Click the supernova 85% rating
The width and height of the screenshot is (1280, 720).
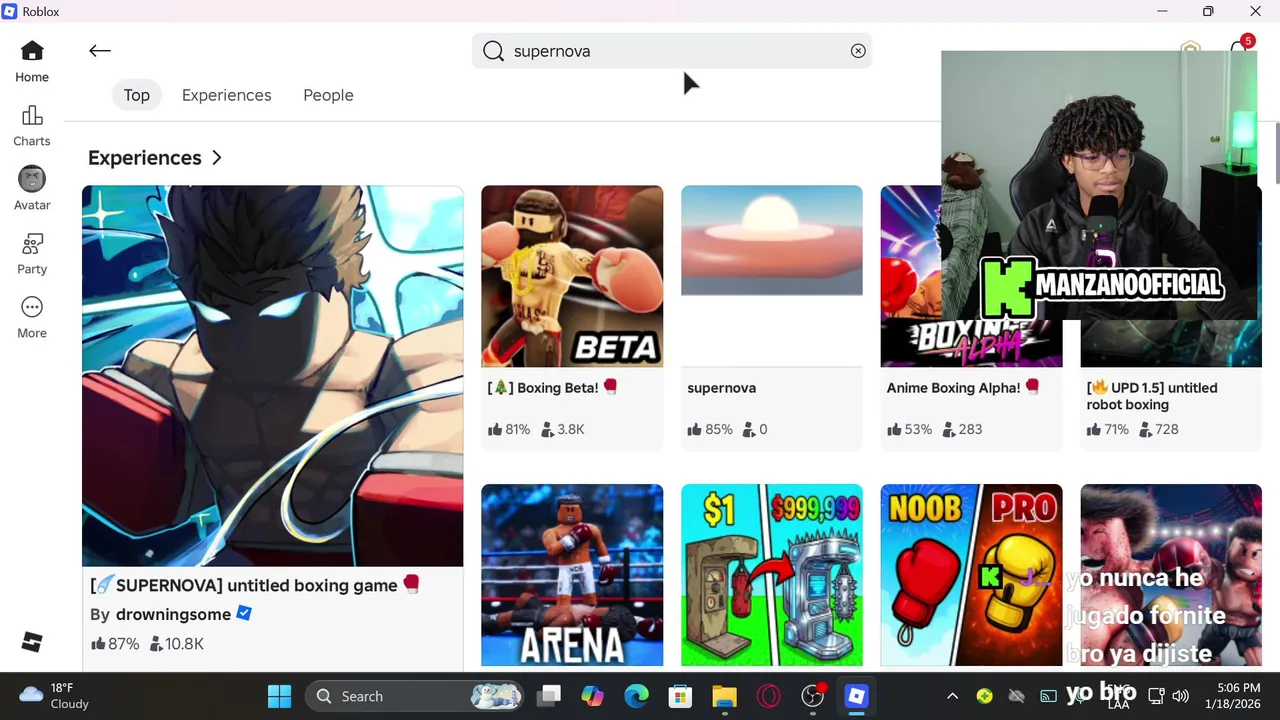(709, 429)
